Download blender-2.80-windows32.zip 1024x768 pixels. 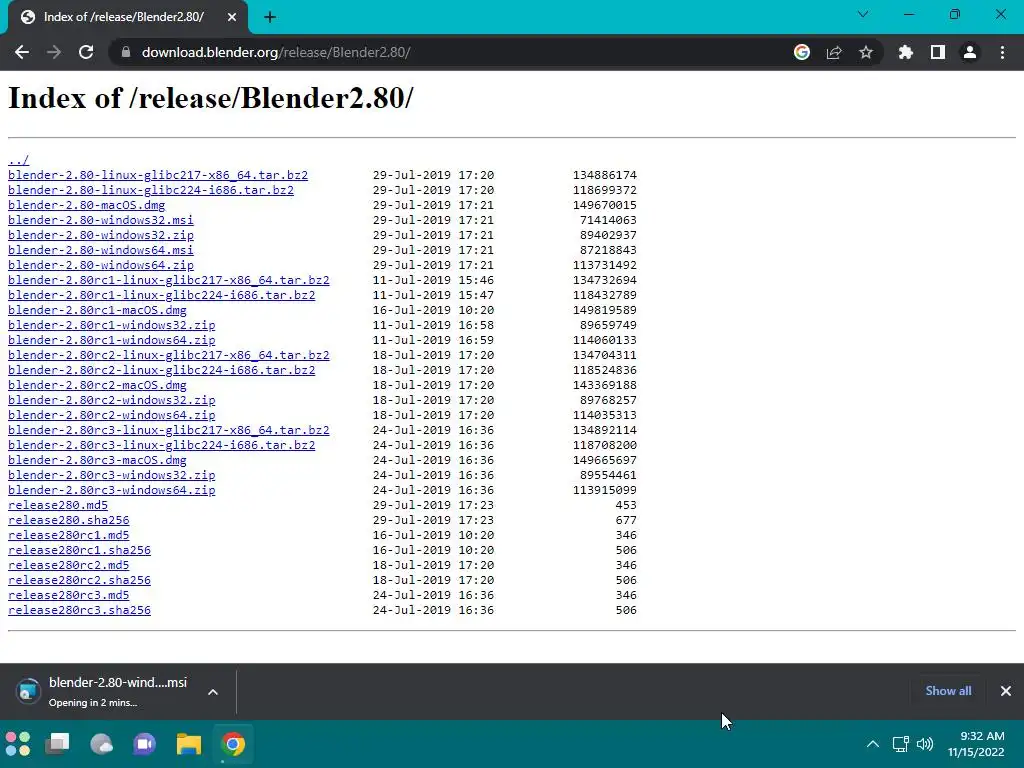pos(101,235)
